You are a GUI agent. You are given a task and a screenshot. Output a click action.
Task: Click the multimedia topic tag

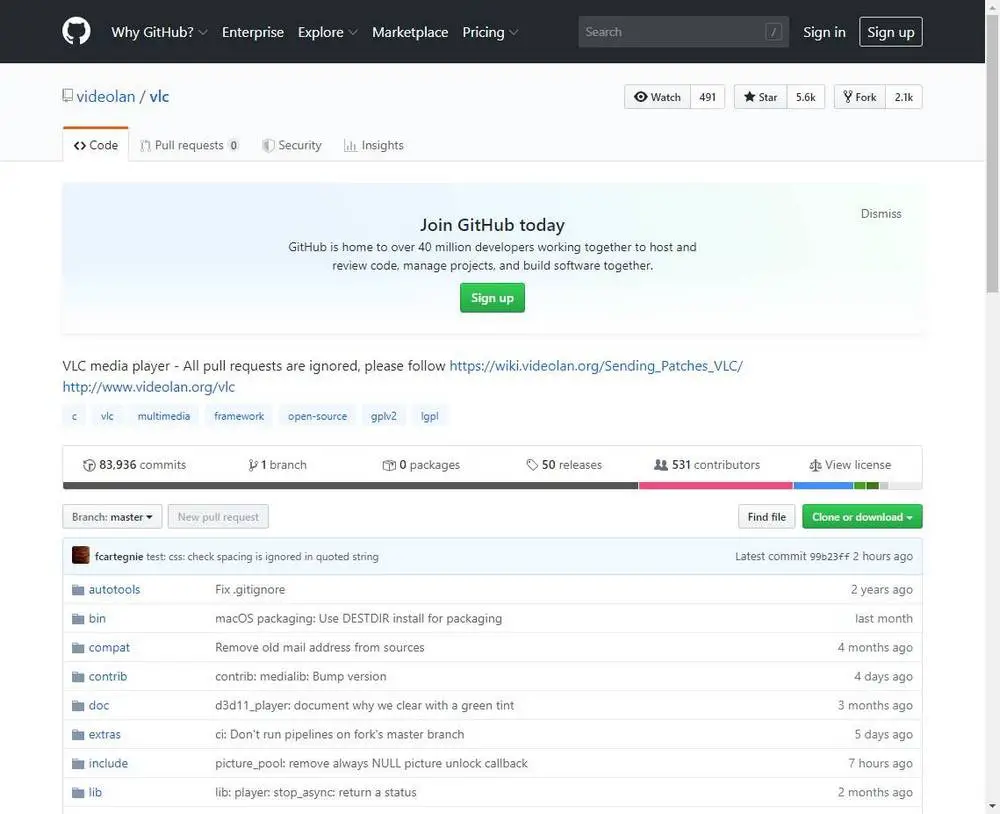click(164, 416)
